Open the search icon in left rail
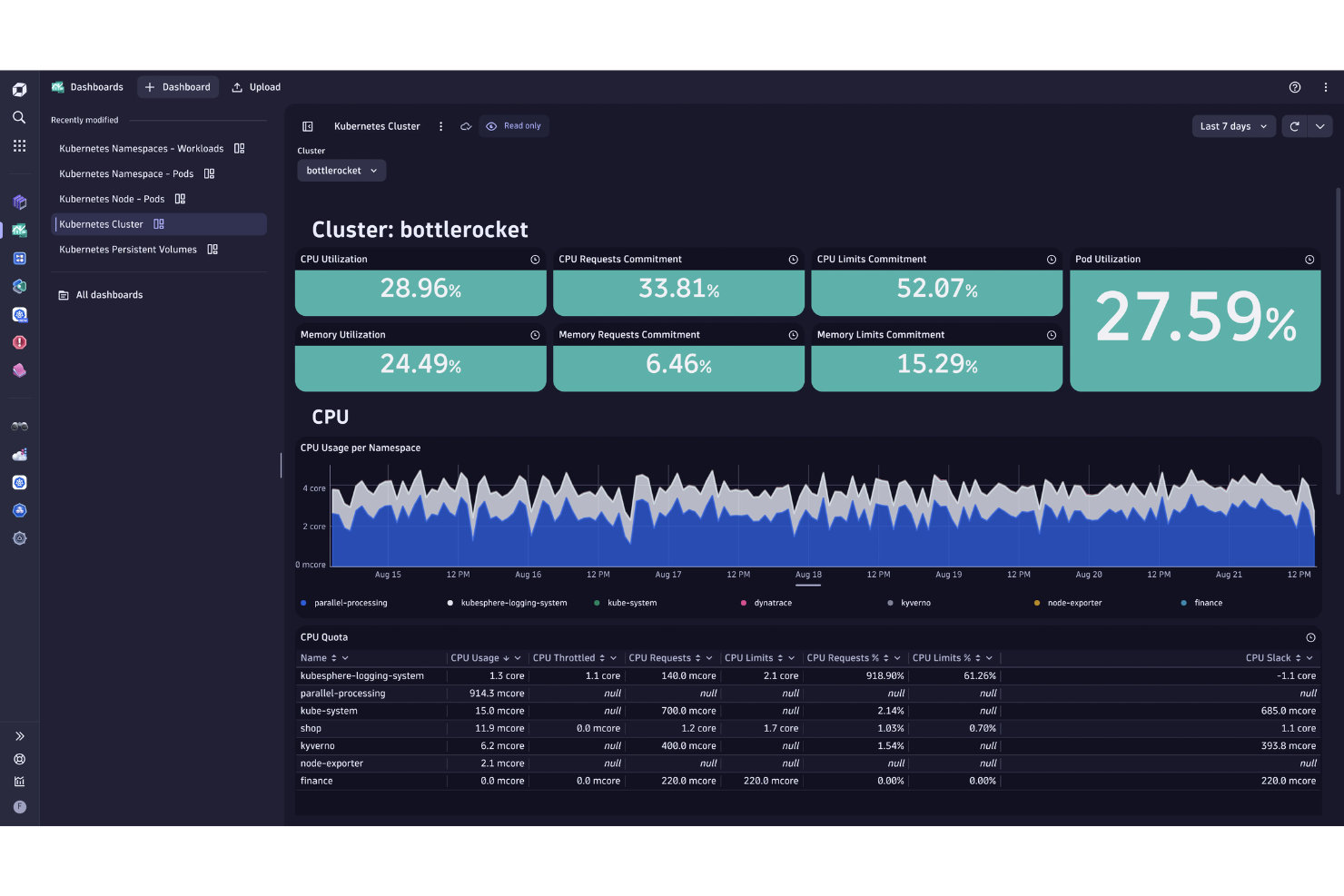Screen dimensions: 1344x896 19,117
